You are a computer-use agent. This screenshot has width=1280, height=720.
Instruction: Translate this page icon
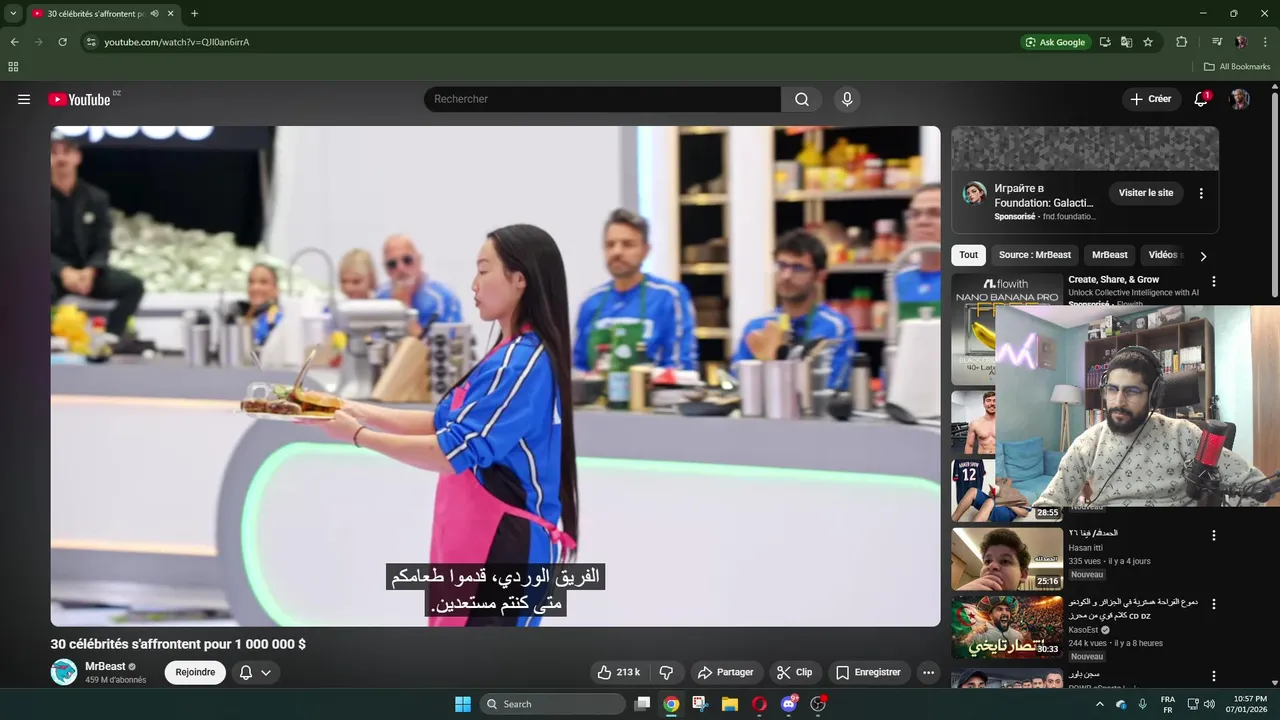1126,42
